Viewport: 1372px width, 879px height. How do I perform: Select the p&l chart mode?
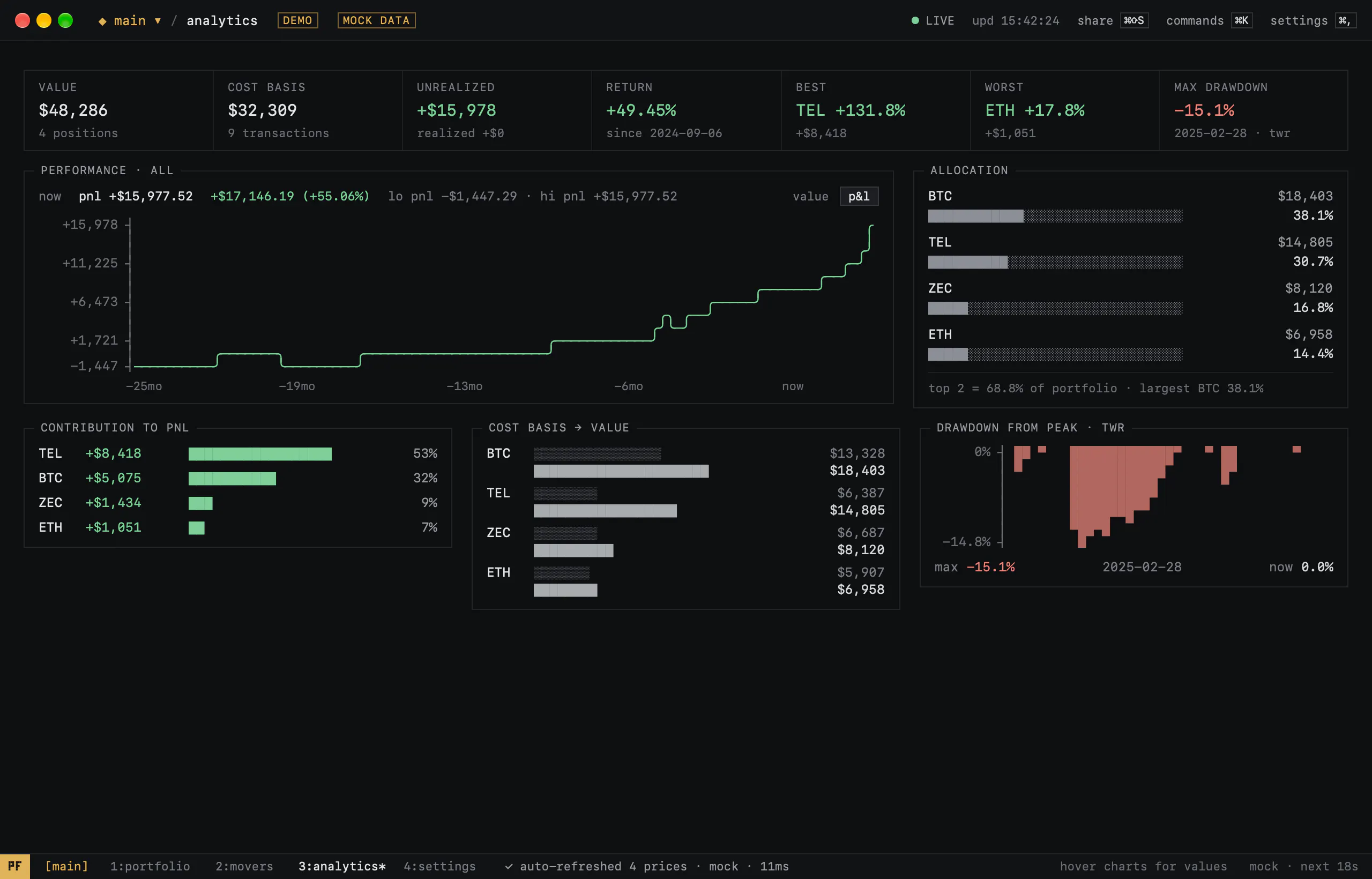[859, 196]
